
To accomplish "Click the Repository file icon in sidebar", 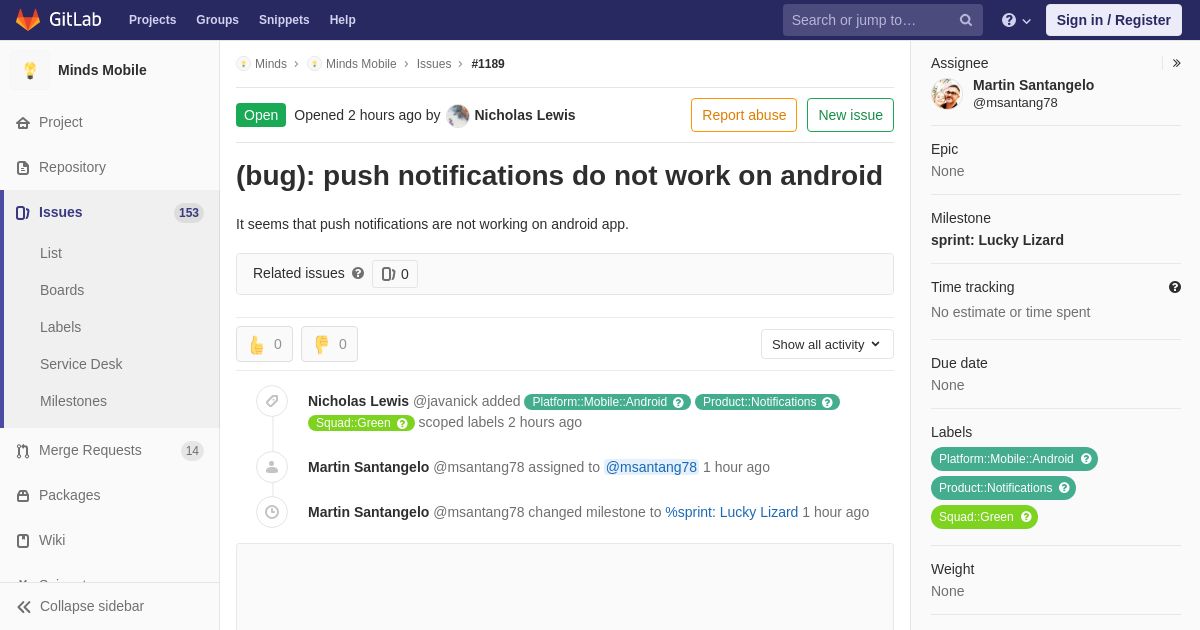I will 23,168.
